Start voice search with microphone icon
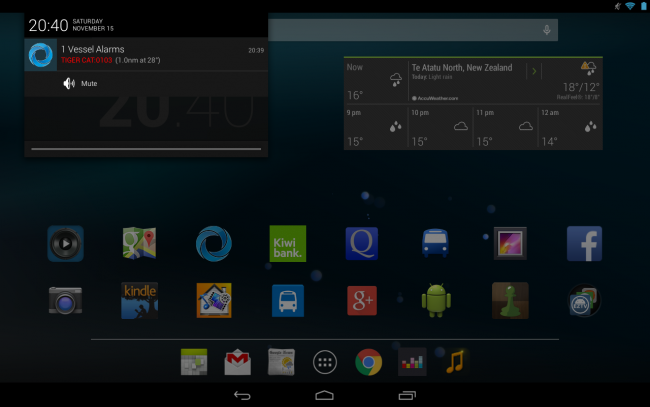 [x=547, y=30]
